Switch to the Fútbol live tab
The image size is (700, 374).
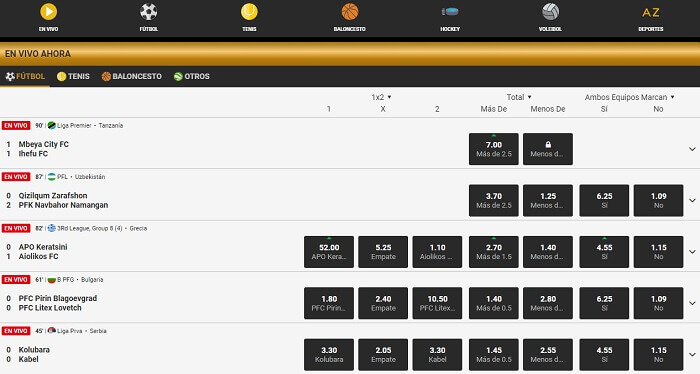tap(25, 76)
